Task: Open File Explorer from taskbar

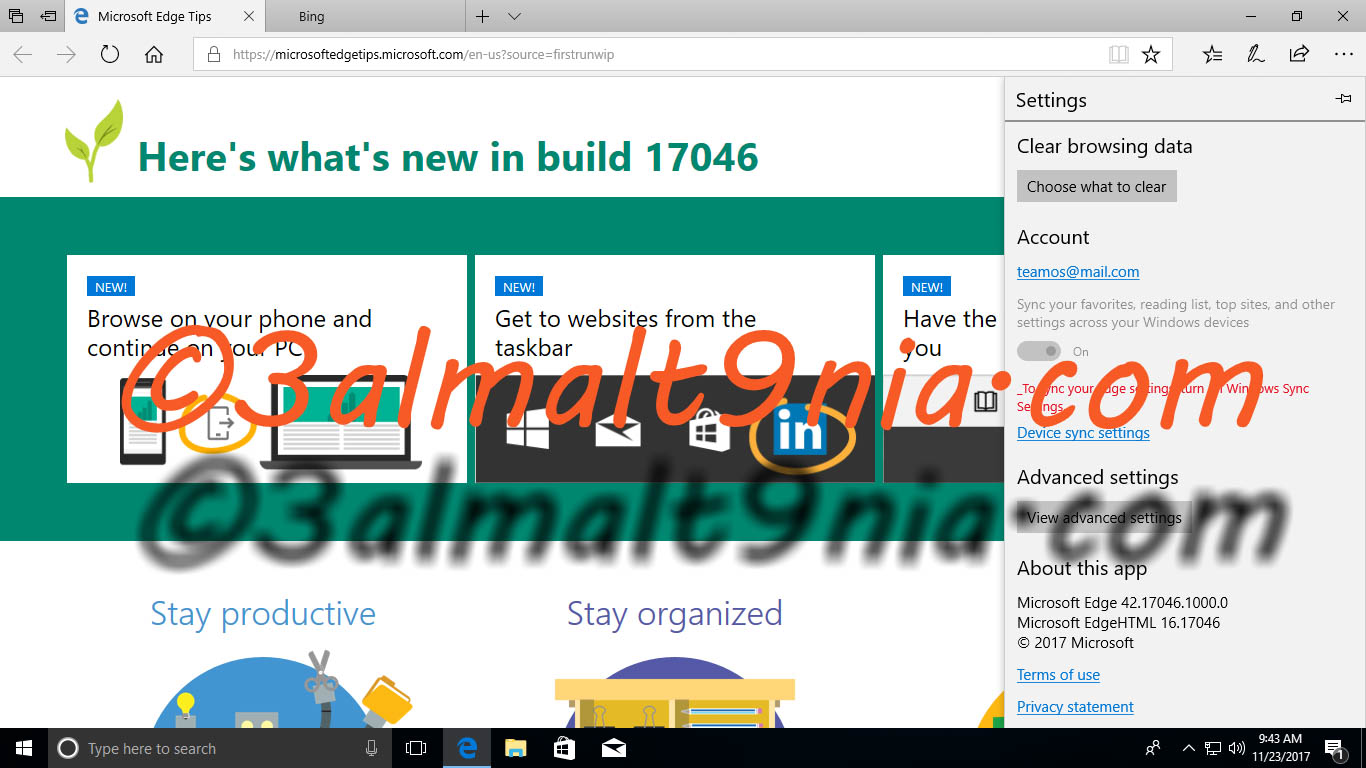Action: [515, 748]
